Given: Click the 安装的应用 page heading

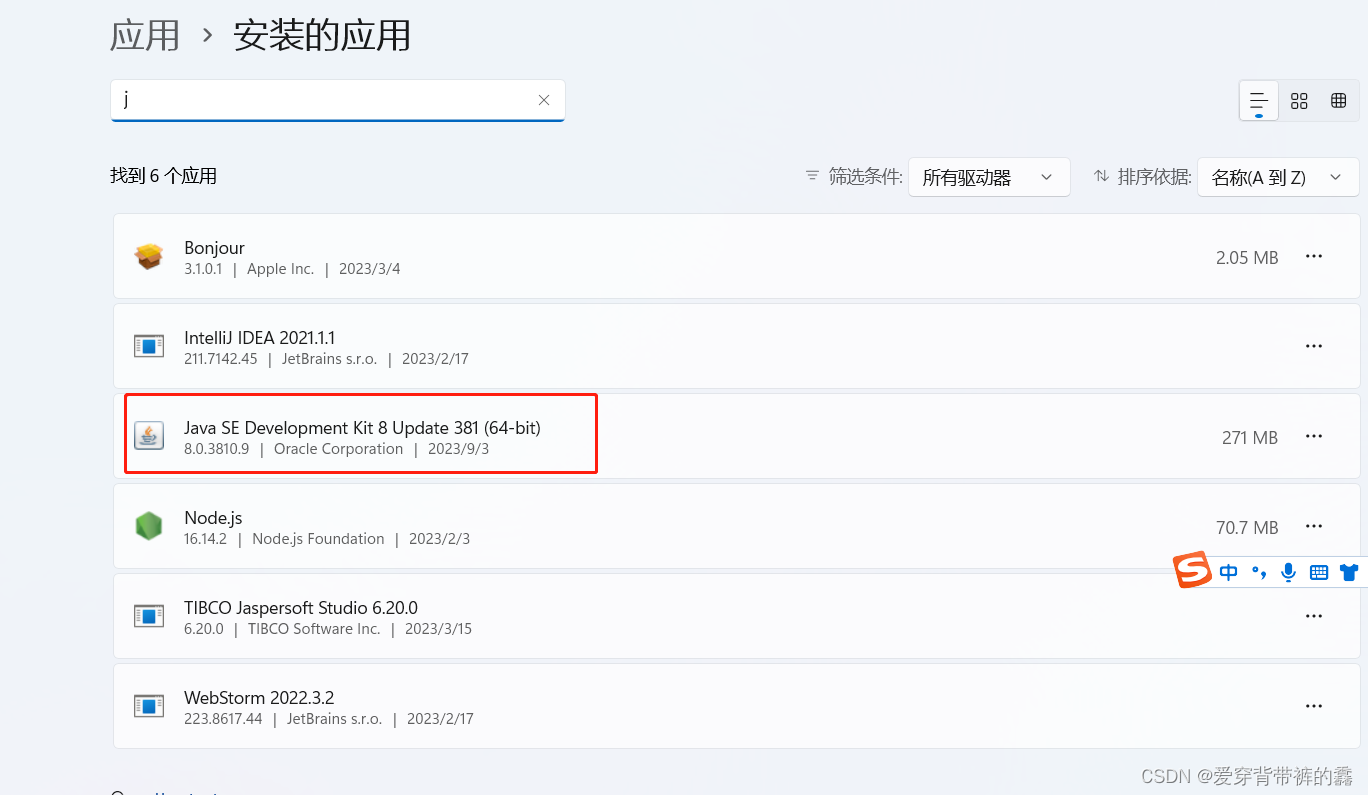Looking at the screenshot, I should 322,36.
